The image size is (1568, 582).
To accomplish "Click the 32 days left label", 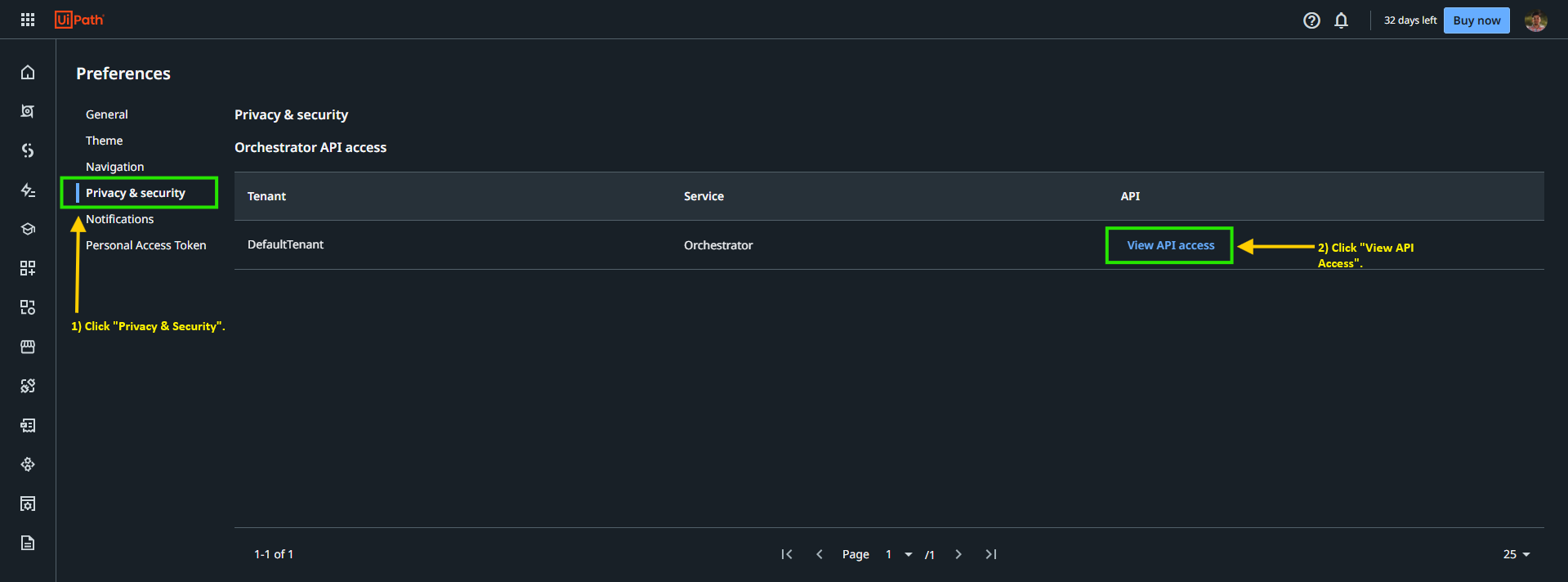I will [x=1410, y=20].
